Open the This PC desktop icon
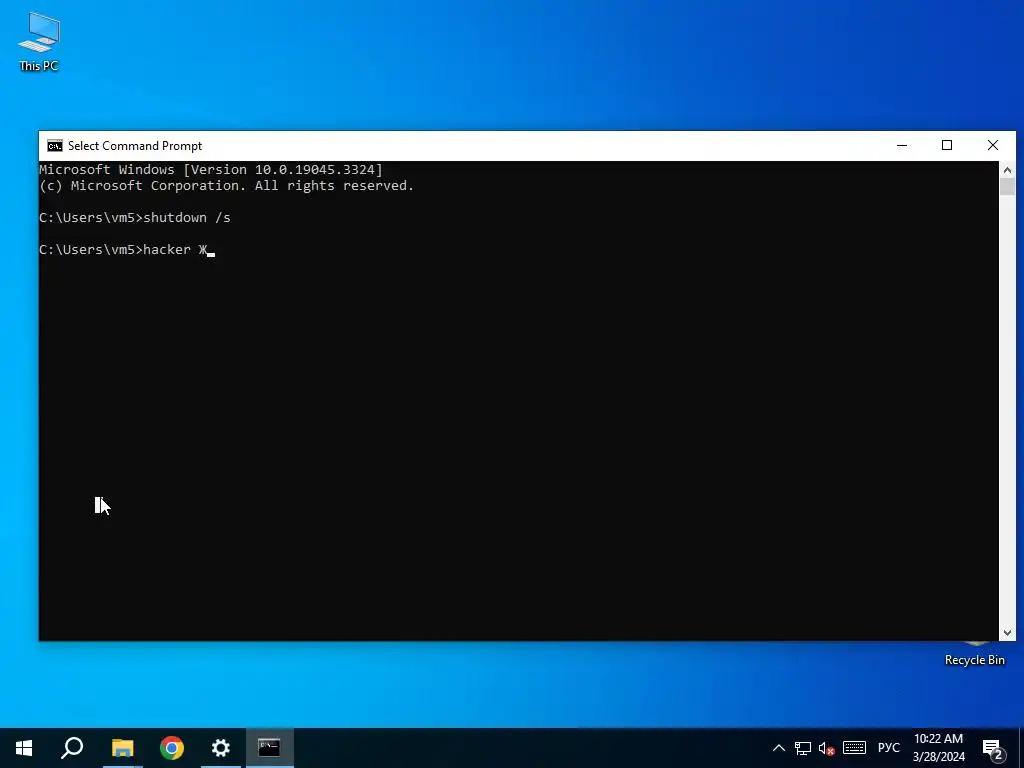The width and height of the screenshot is (1024, 768). 39,42
